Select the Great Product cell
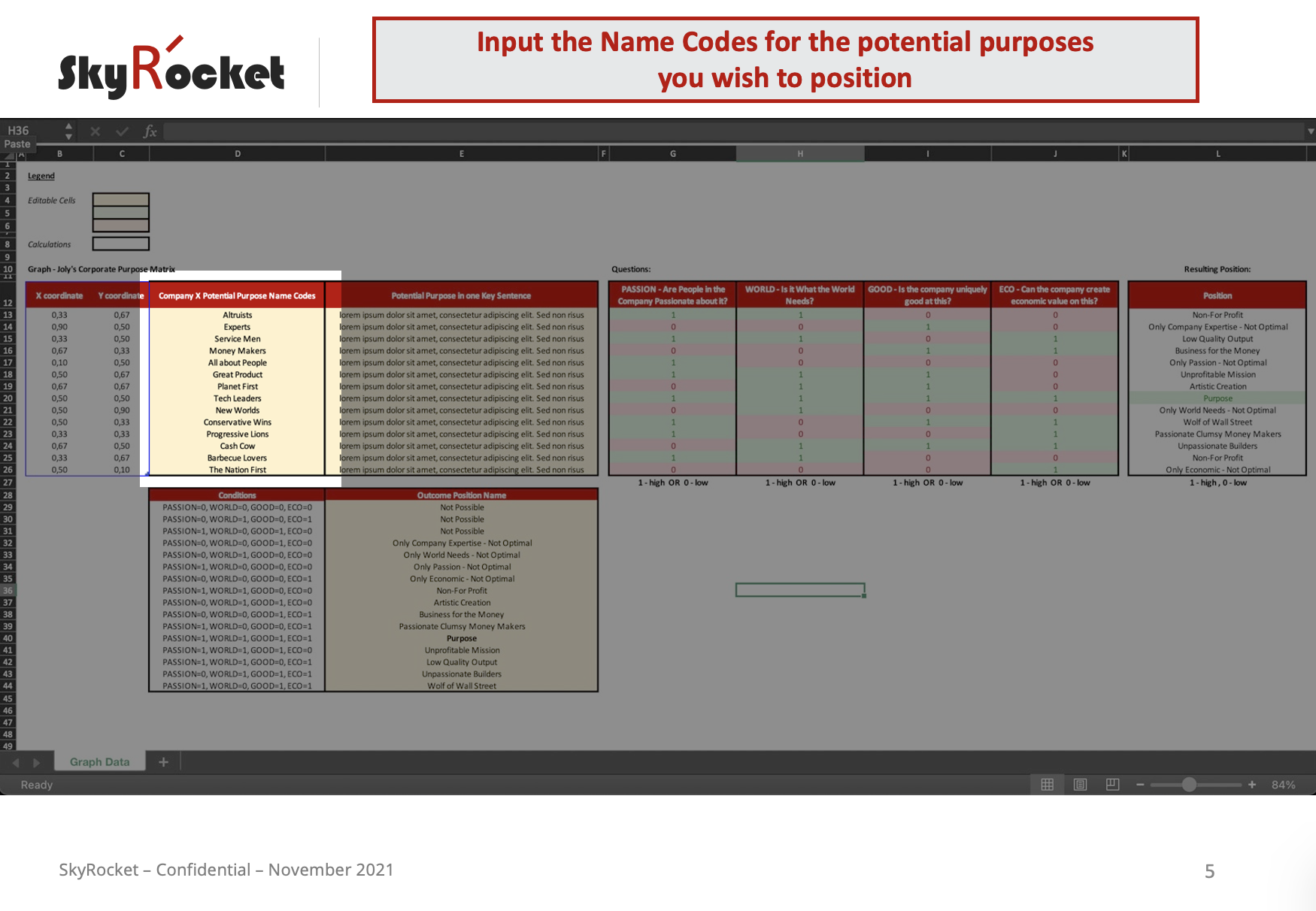The width and height of the screenshot is (1316, 911). click(x=238, y=374)
